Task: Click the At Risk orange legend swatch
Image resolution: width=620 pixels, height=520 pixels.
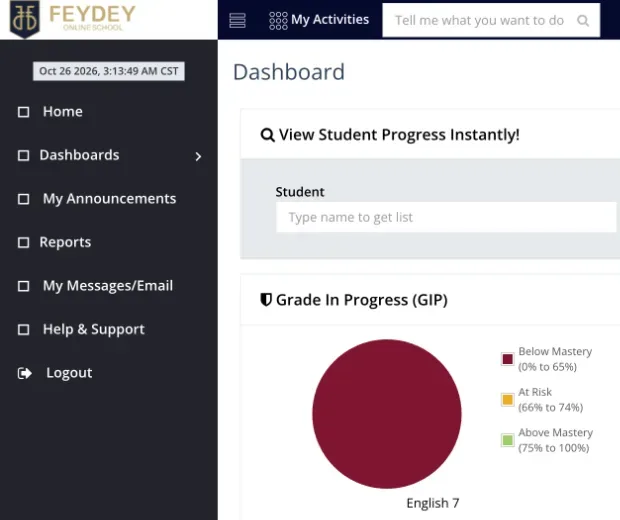Action: 507,399
